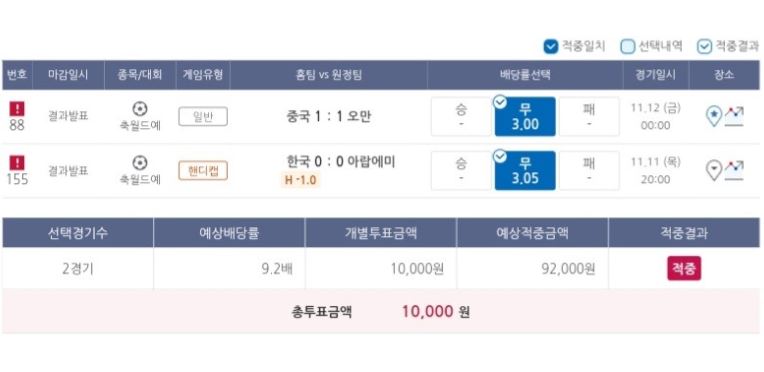Enable the 선택내역 checkbox
The width and height of the screenshot is (764, 372).
point(628,46)
